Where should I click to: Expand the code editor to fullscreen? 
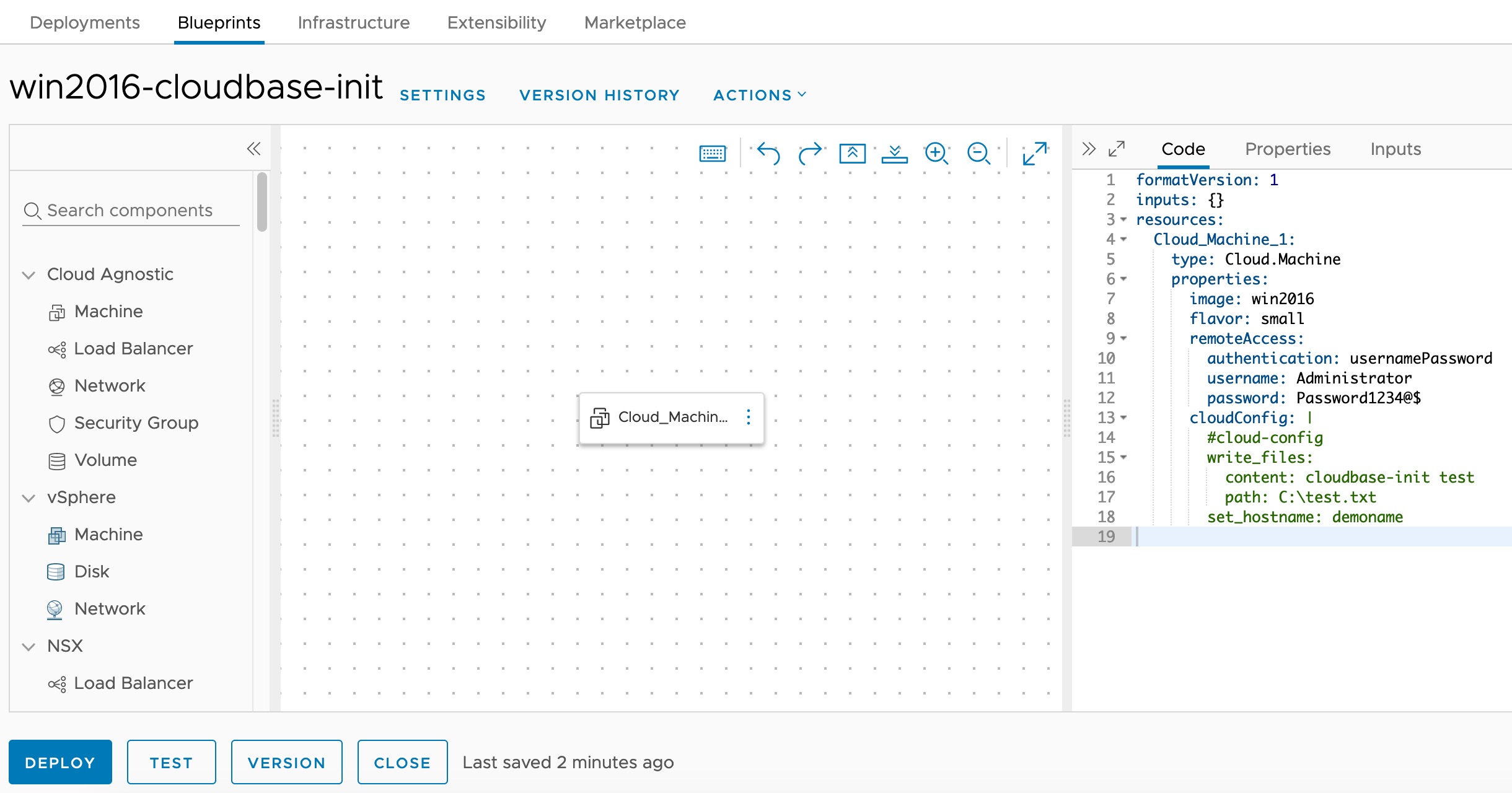point(1117,148)
